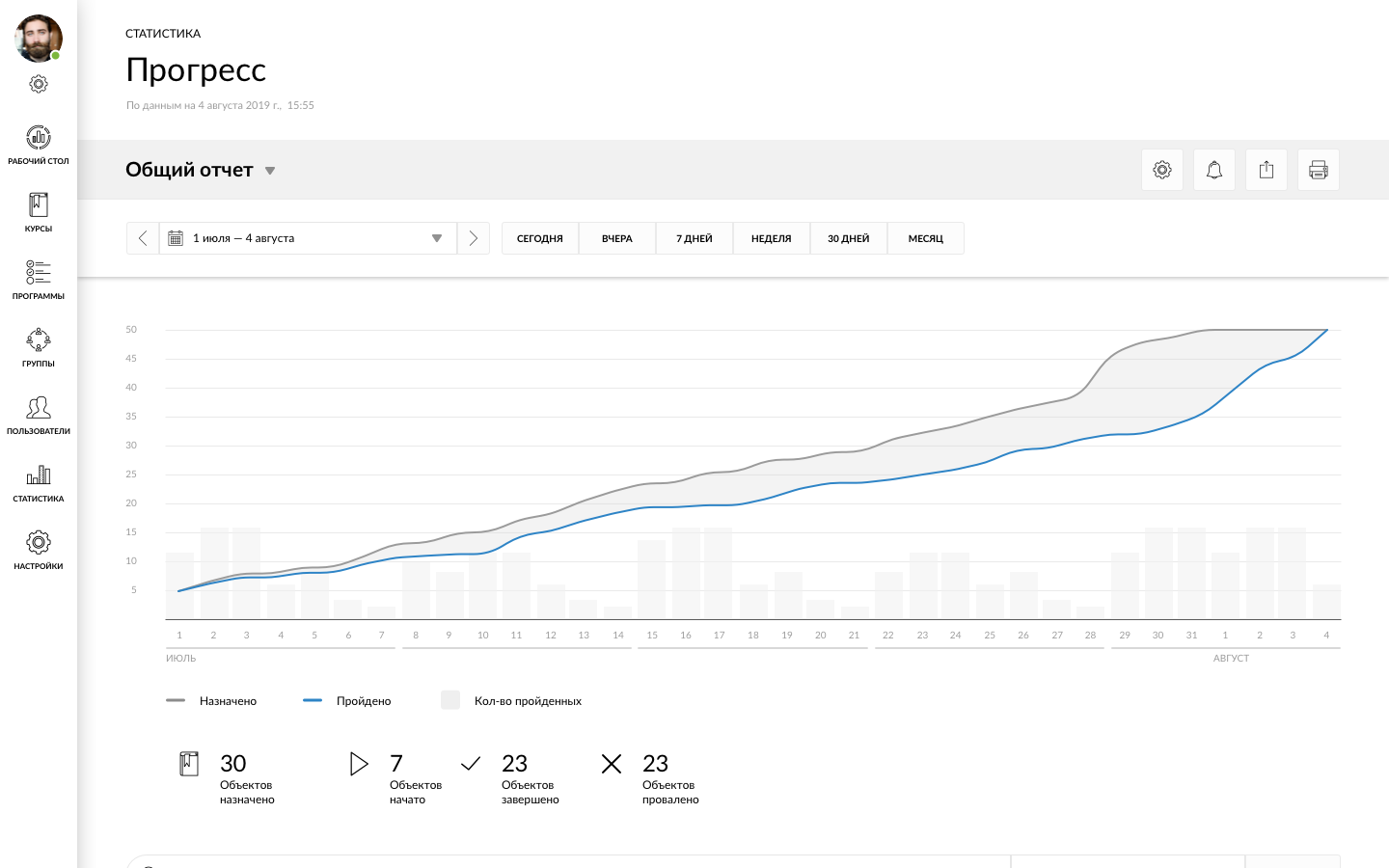Click the Объектов назначено stat label

247,793
